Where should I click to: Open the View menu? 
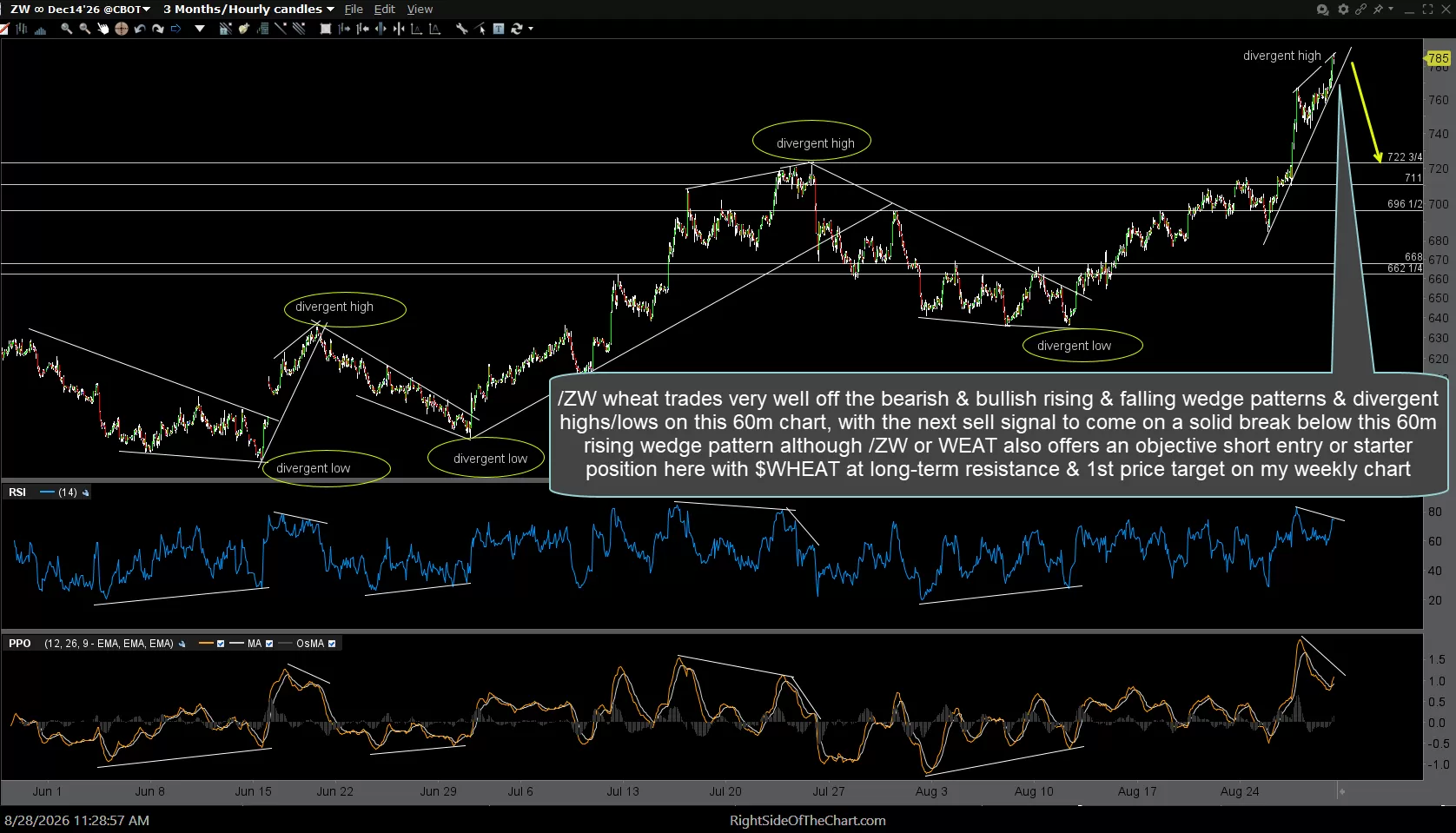420,10
